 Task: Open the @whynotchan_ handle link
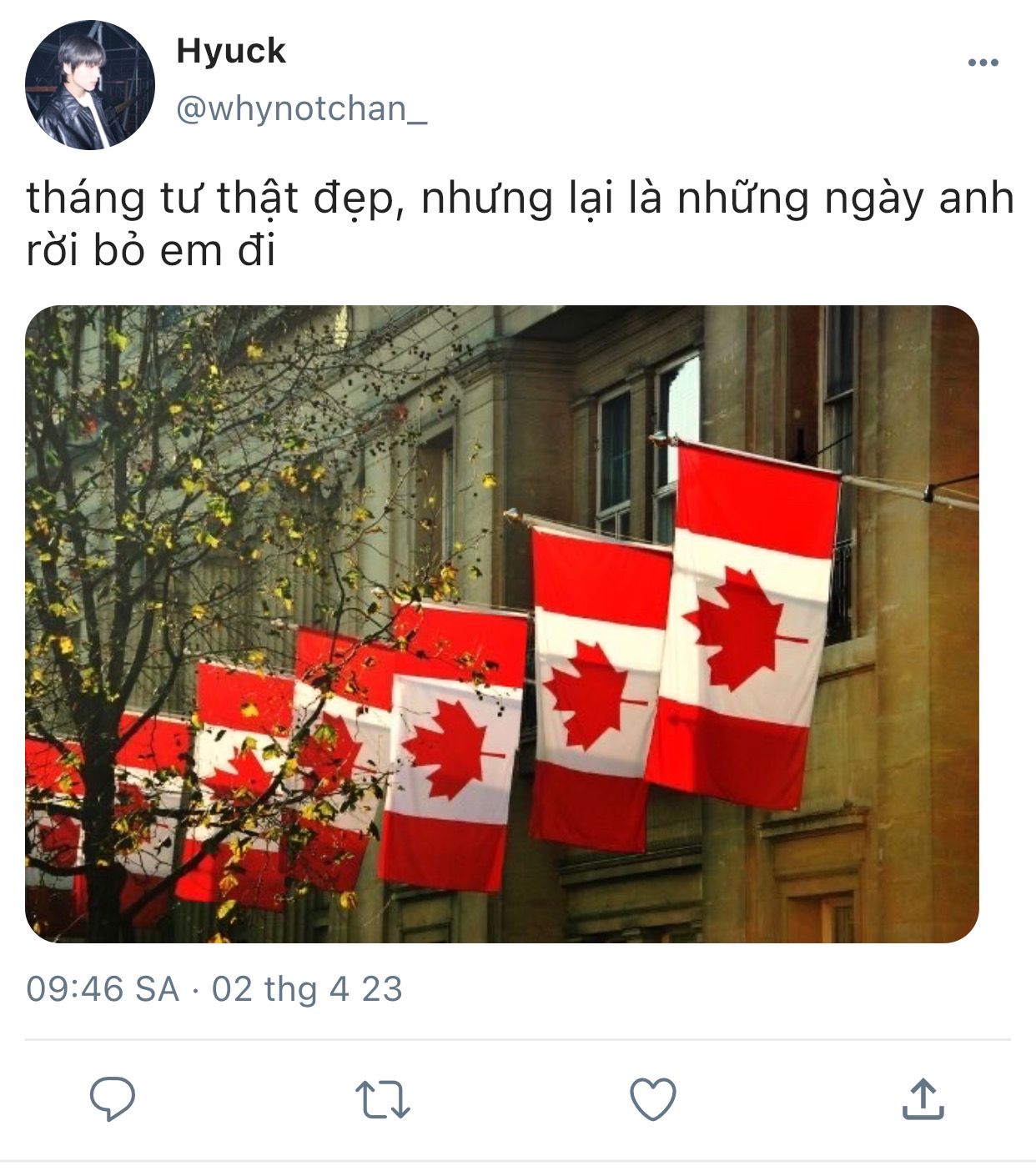[x=301, y=109]
